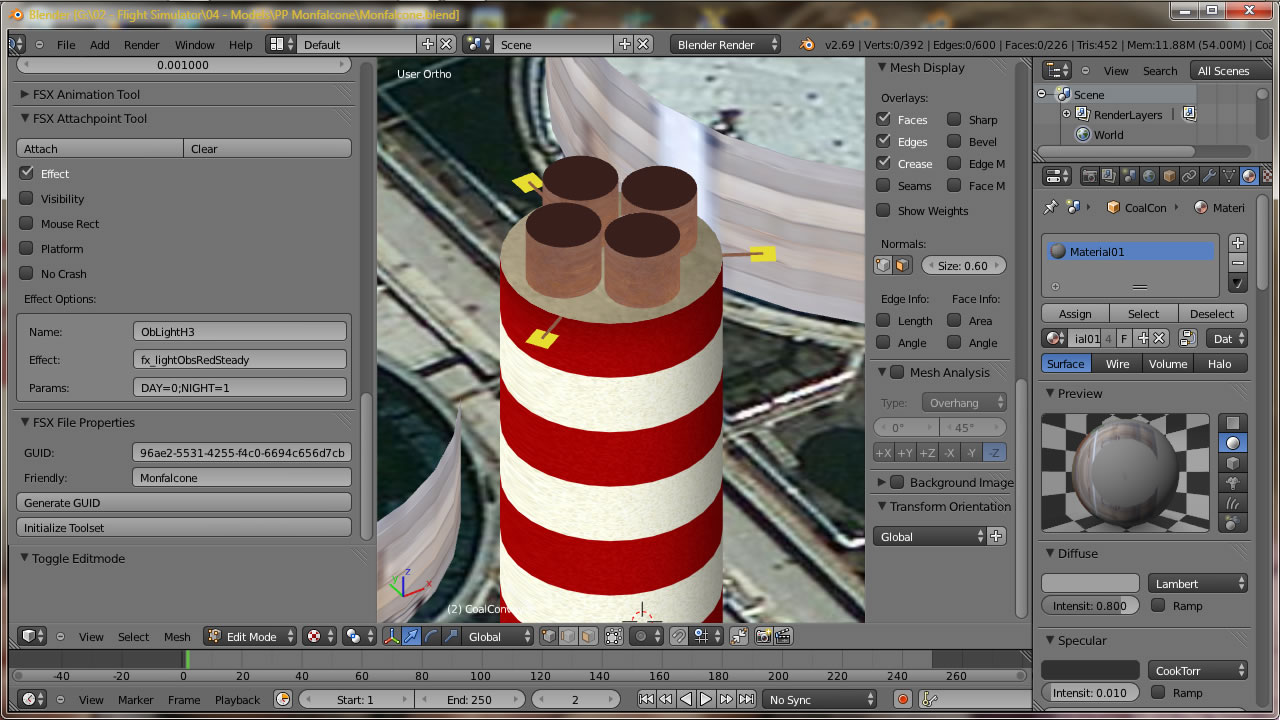Select the sphere preview shape icon
This screenshot has height=720, width=1280.
point(1233,443)
